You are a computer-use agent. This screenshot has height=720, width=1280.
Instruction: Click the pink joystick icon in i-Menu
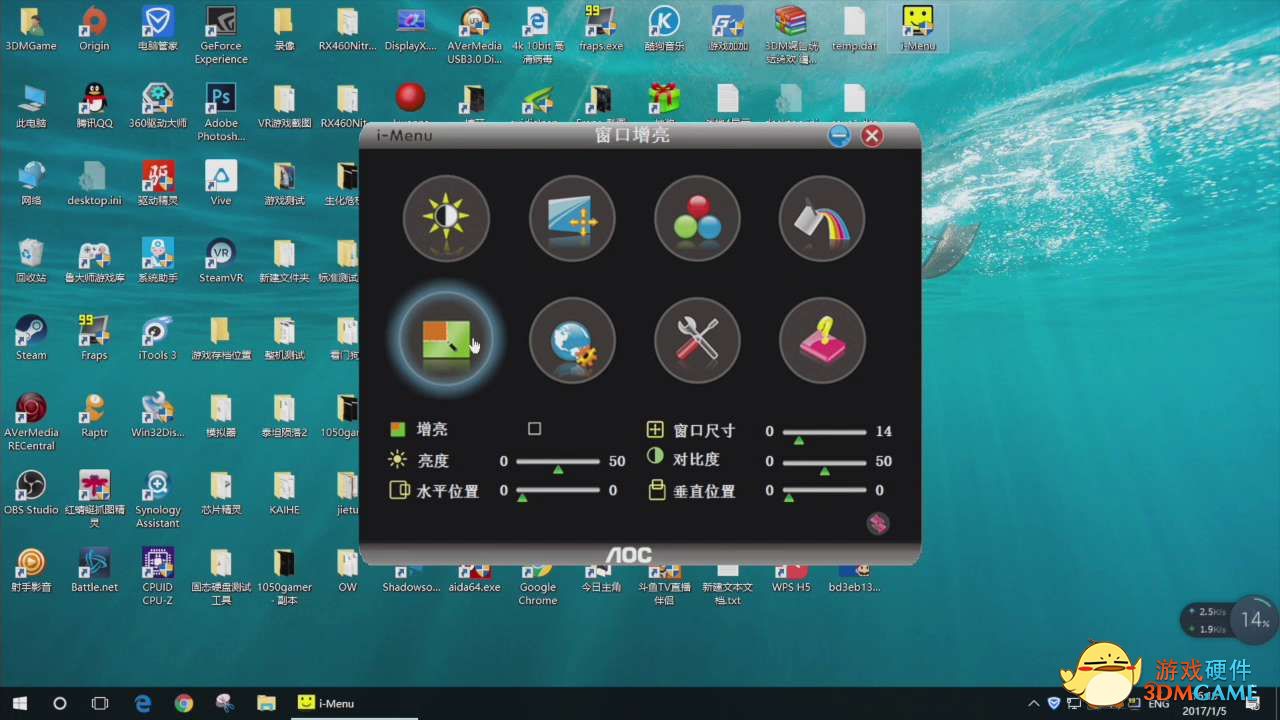click(x=822, y=340)
